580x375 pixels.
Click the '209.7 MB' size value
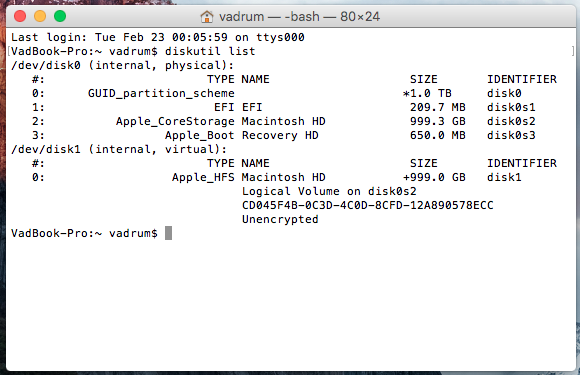438,107
